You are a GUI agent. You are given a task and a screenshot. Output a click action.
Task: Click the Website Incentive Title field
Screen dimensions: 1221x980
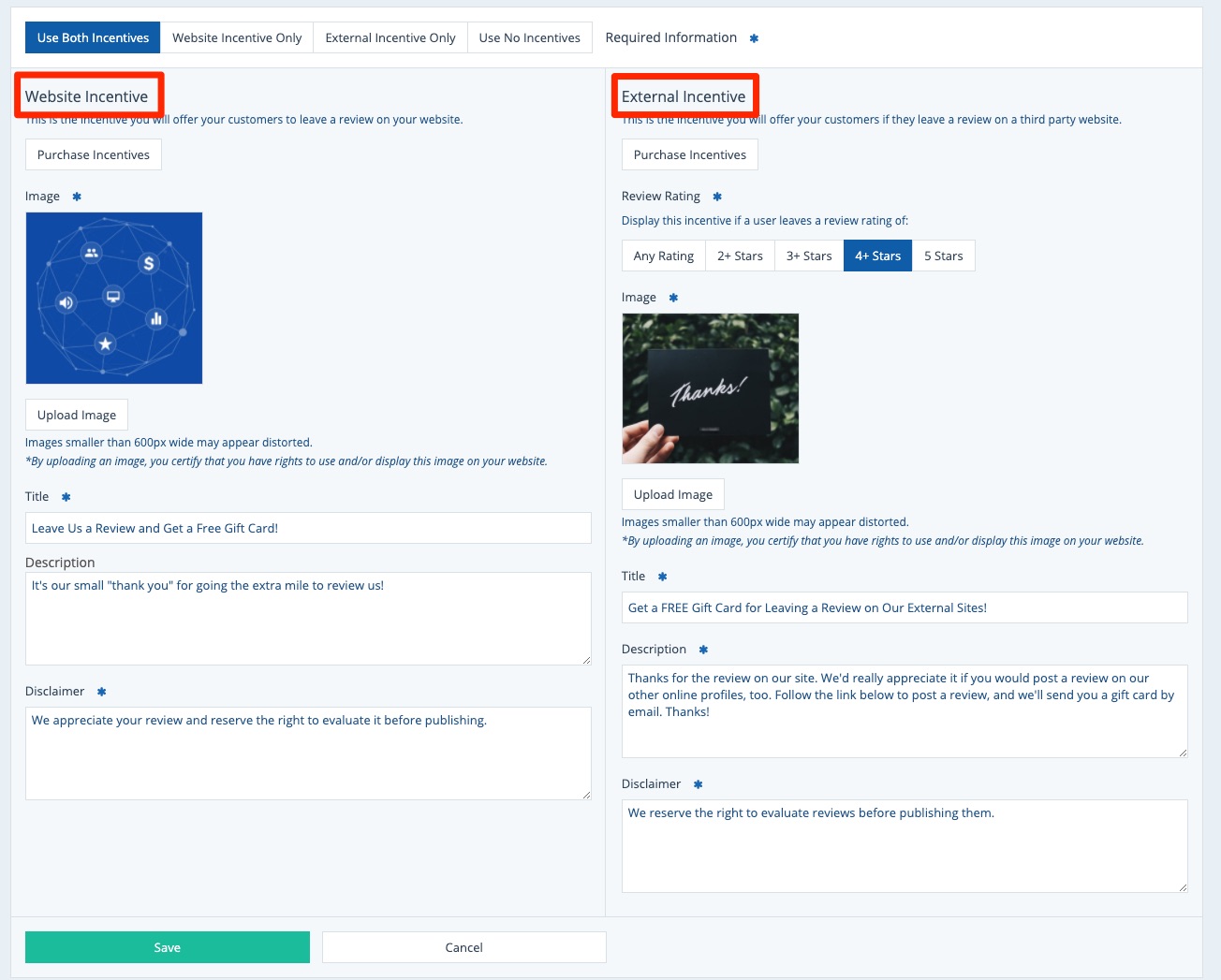pyautogui.click(x=308, y=529)
